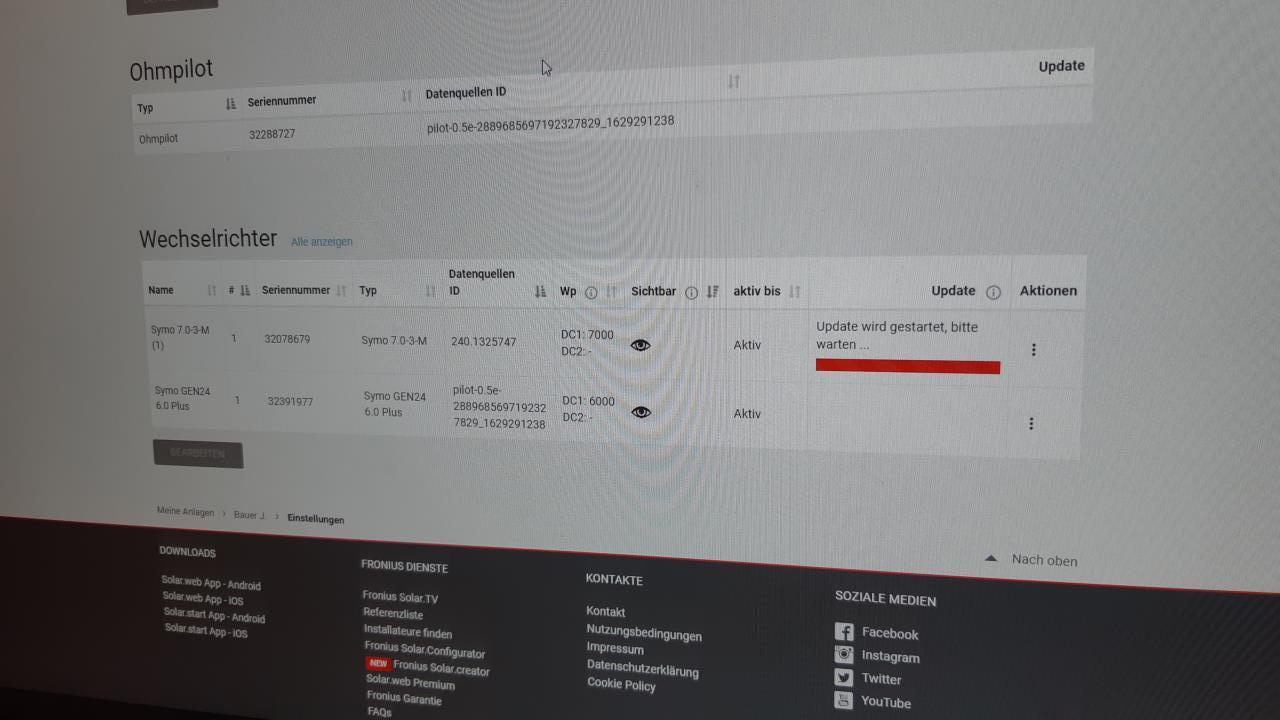The height and width of the screenshot is (720, 1280).
Task: Sort Ohmpilot table by Seriennummer
Action: [x=407, y=96]
